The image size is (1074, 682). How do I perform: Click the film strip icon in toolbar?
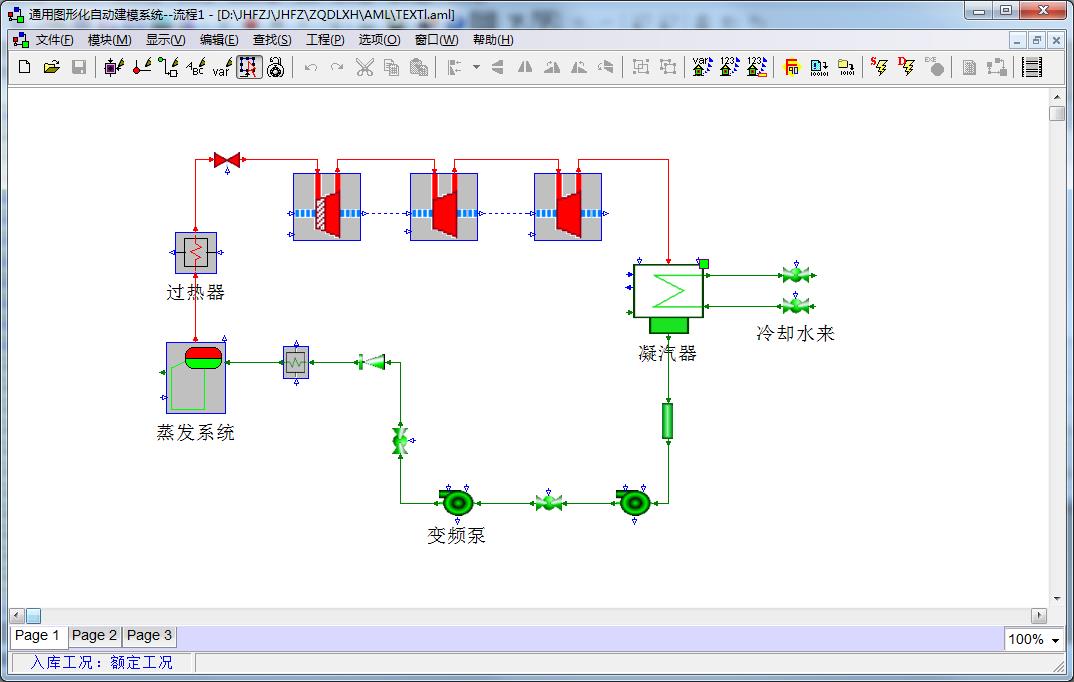click(x=1033, y=67)
